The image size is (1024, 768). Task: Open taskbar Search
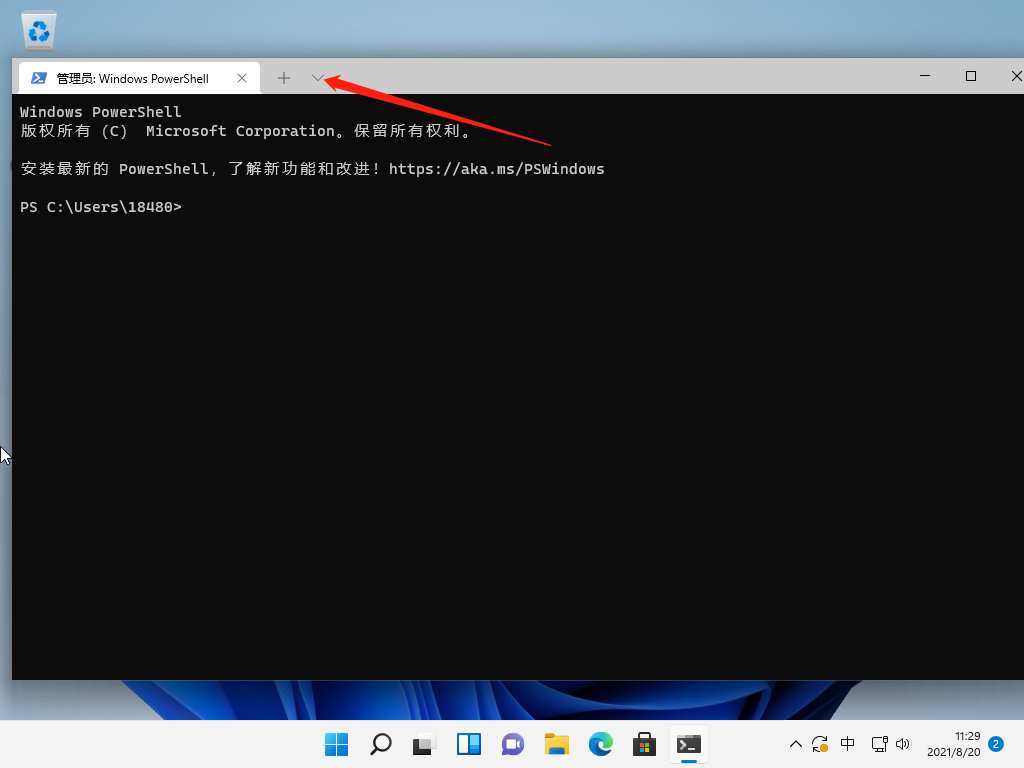click(x=380, y=744)
